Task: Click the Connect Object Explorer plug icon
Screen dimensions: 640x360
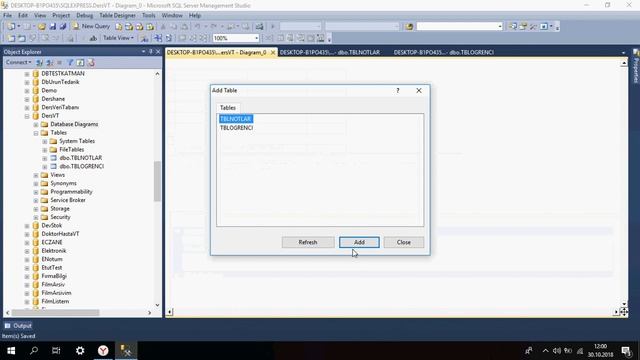Action: [40, 62]
